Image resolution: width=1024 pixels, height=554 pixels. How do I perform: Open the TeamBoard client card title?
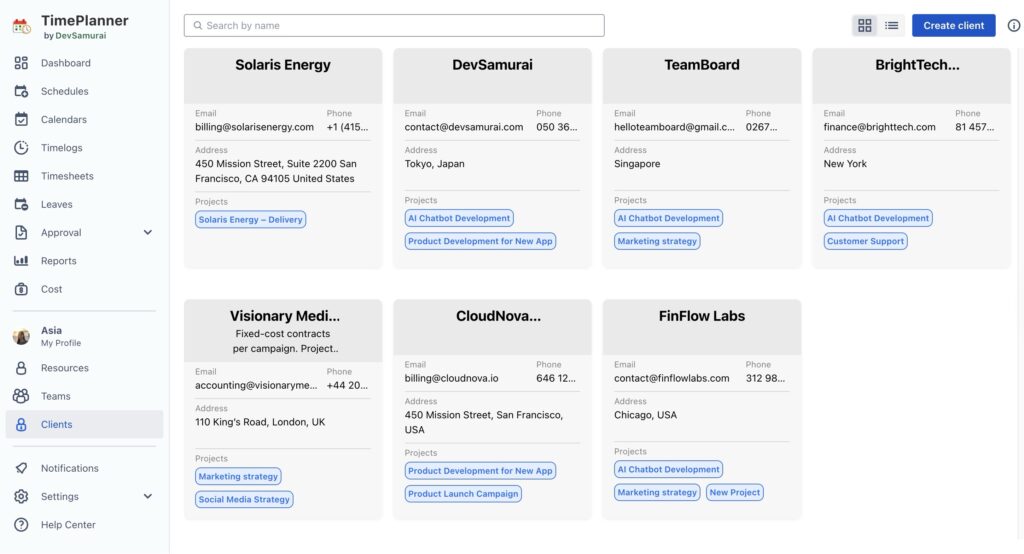click(x=701, y=65)
